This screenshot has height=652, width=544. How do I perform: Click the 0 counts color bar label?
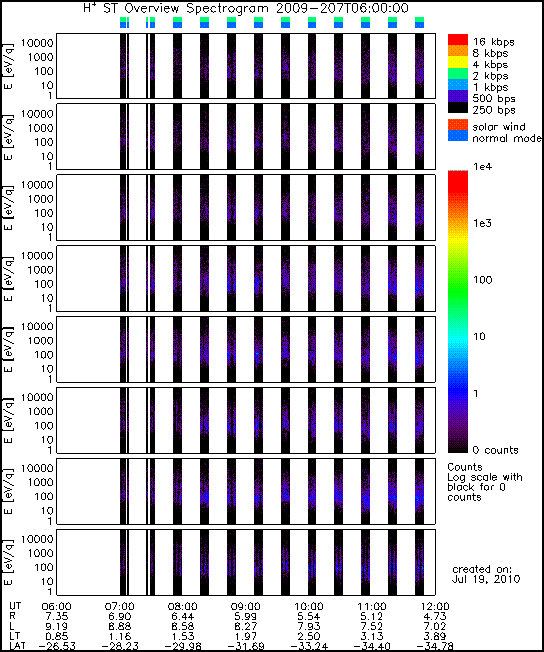(x=495, y=450)
